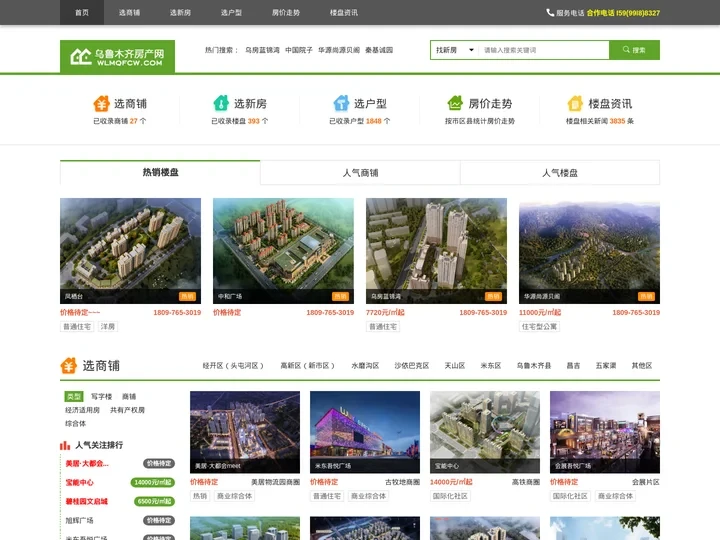720x540 pixels.
Task: Open ranking entry 旭辉广场
Action: [79, 520]
